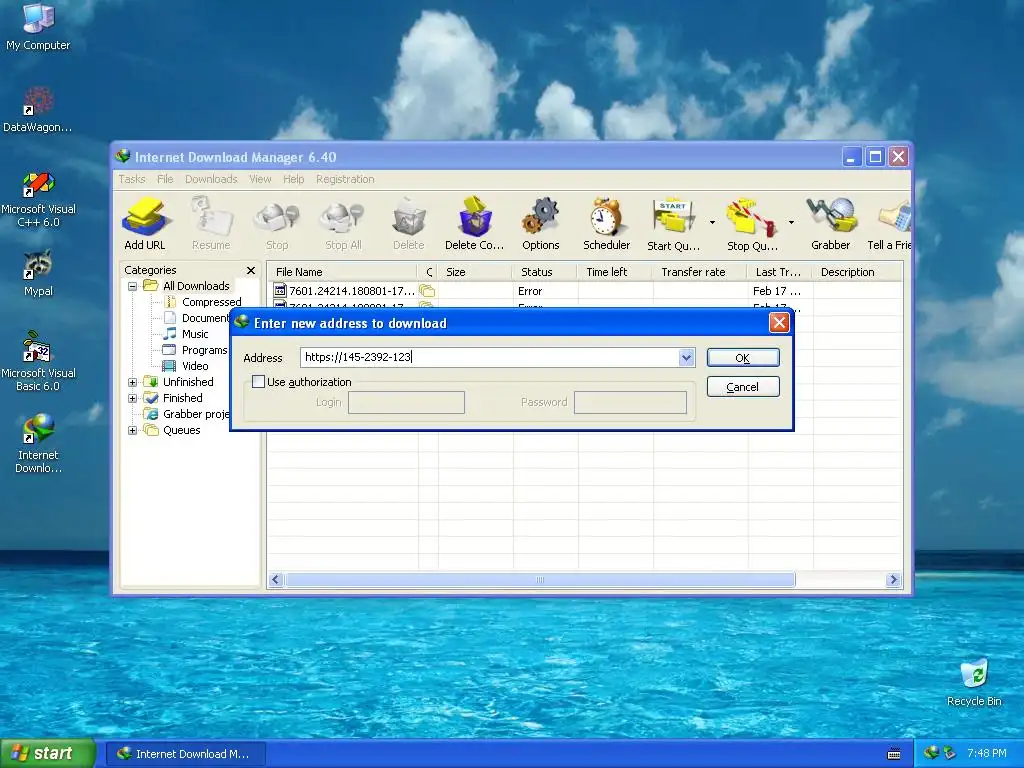Image resolution: width=1024 pixels, height=768 pixels.
Task: Click the Internet Download Manager taskbar button
Action: [x=185, y=754]
